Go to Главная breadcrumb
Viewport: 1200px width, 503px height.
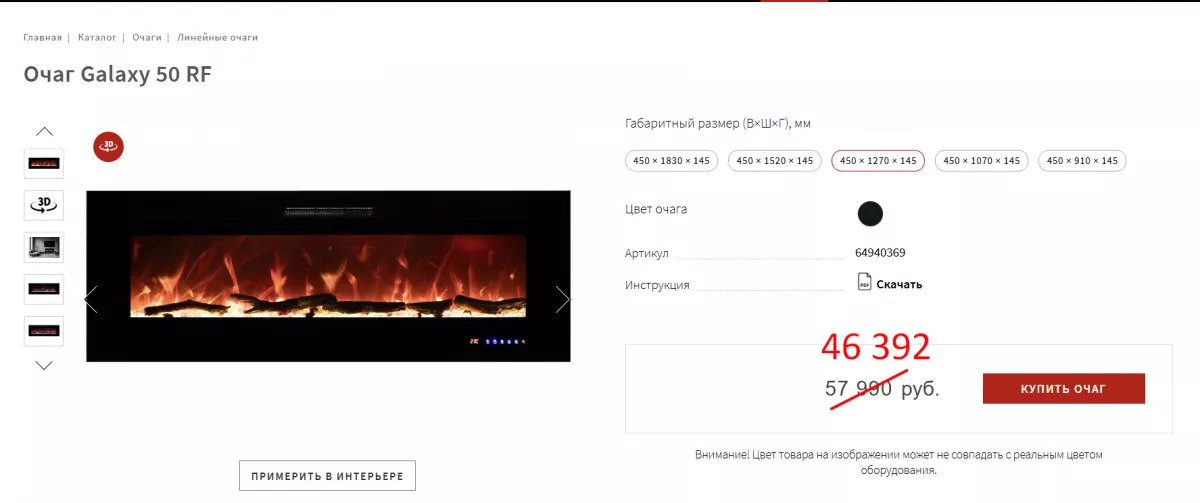tap(43, 38)
